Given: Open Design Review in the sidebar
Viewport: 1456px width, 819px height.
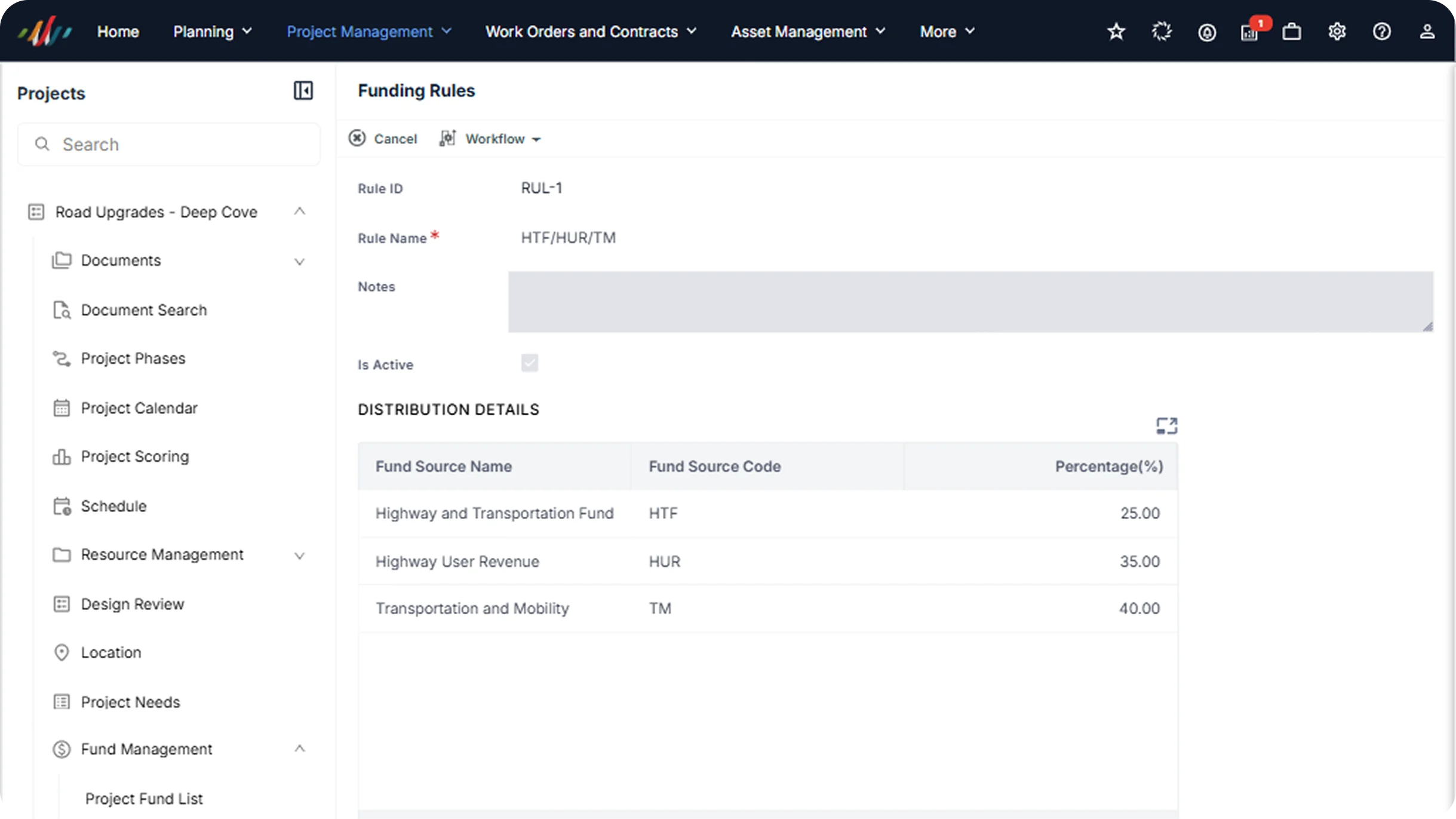Looking at the screenshot, I should [x=133, y=604].
